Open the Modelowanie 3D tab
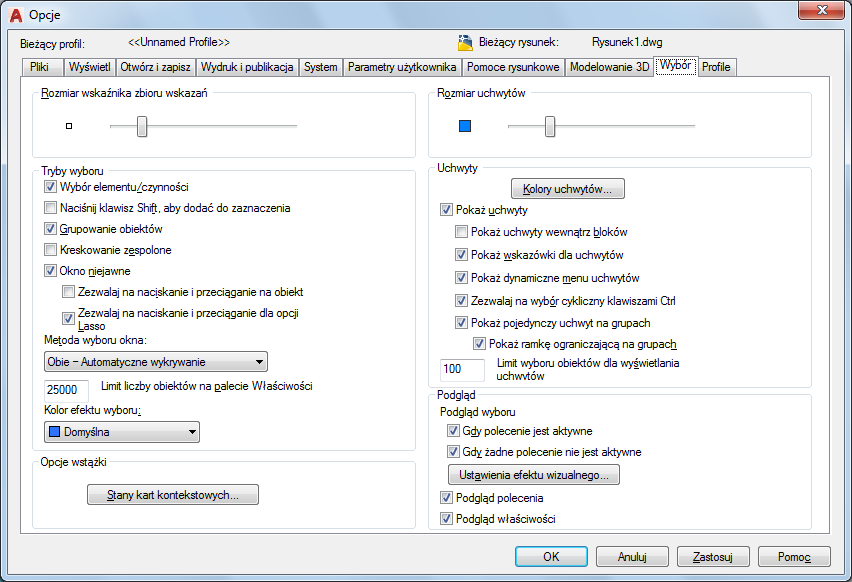The height and width of the screenshot is (582, 852). pyautogui.click(x=609, y=67)
